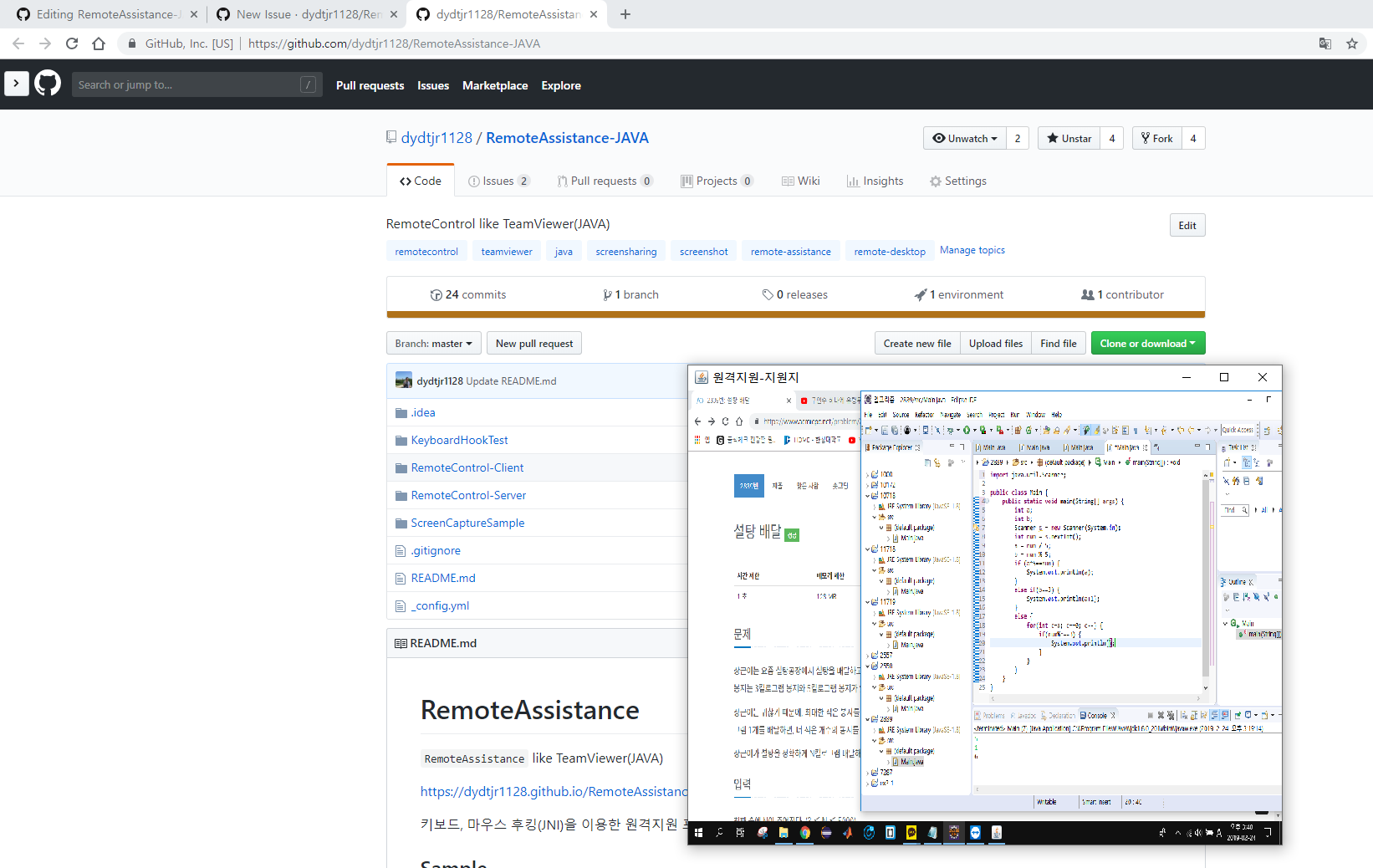Open the Insights tab
Screen dimensions: 1373x868
point(875,181)
